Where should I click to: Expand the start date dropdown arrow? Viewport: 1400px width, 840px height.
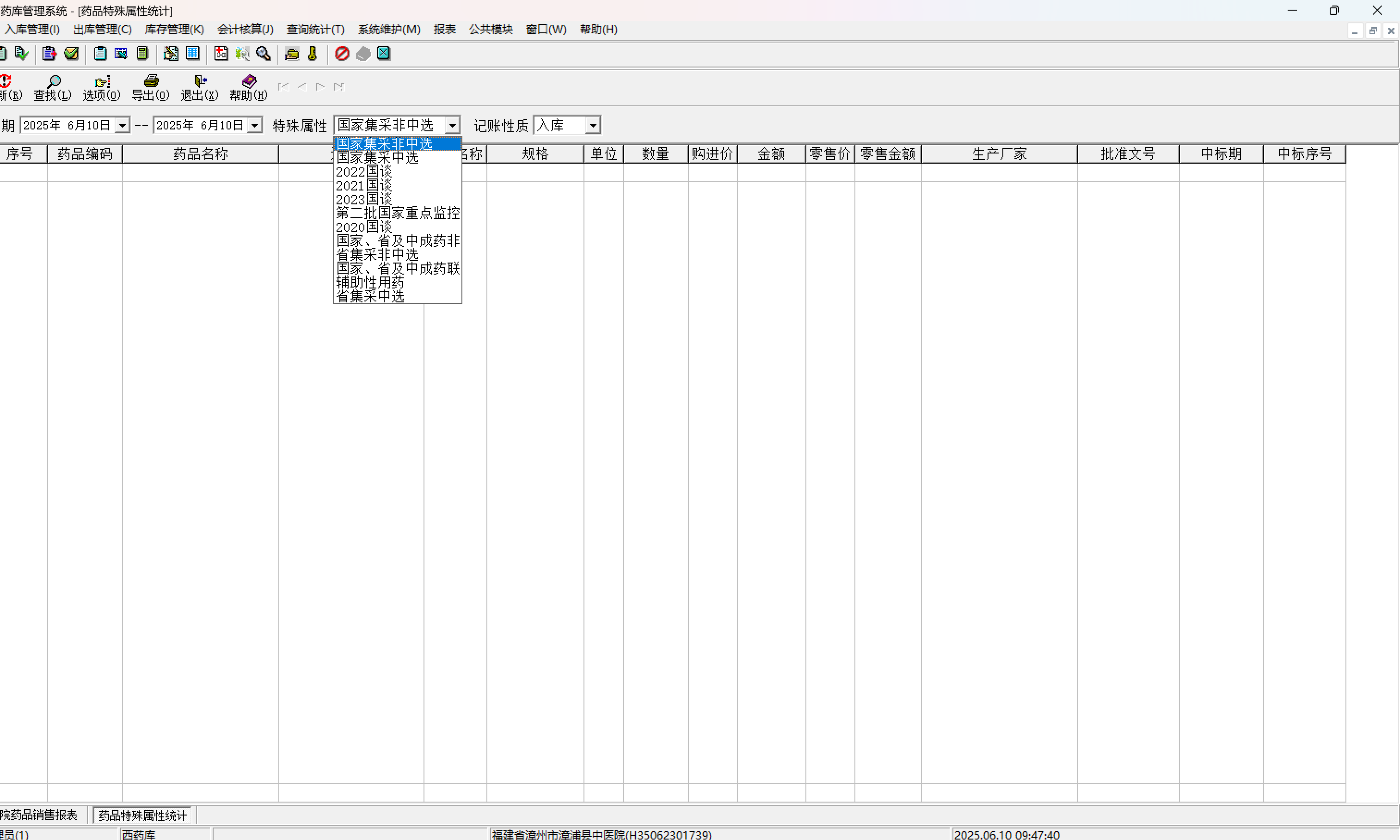point(122,125)
